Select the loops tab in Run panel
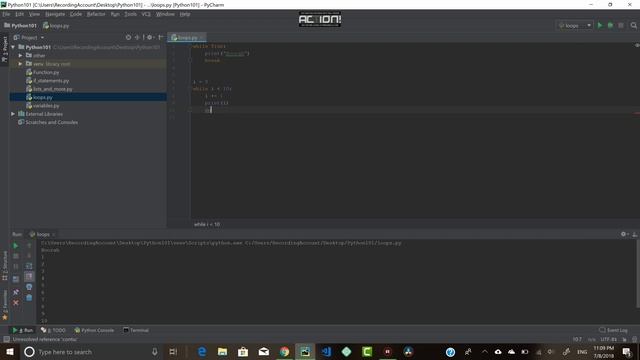The height and width of the screenshot is (360, 640). tap(42, 234)
